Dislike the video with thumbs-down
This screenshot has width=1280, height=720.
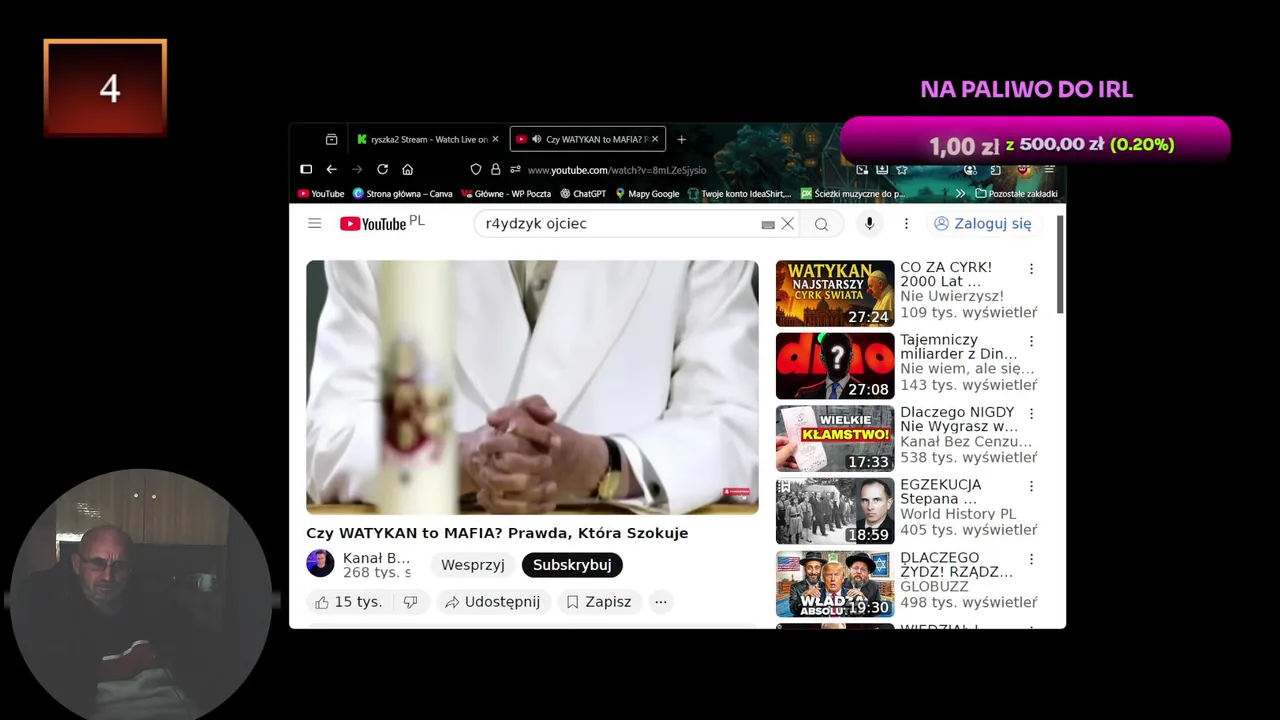coord(410,601)
